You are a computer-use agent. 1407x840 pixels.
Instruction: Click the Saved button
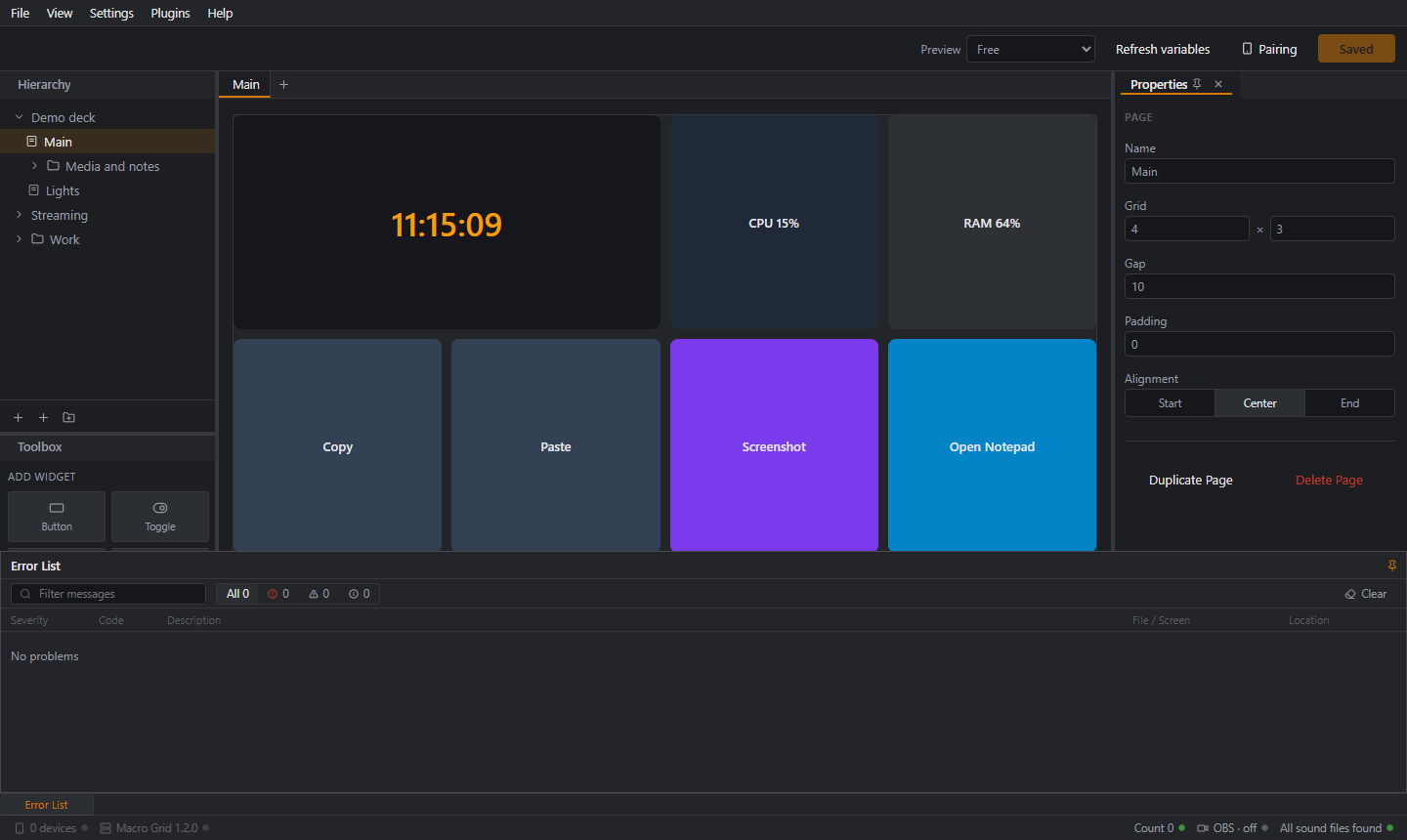(1356, 49)
